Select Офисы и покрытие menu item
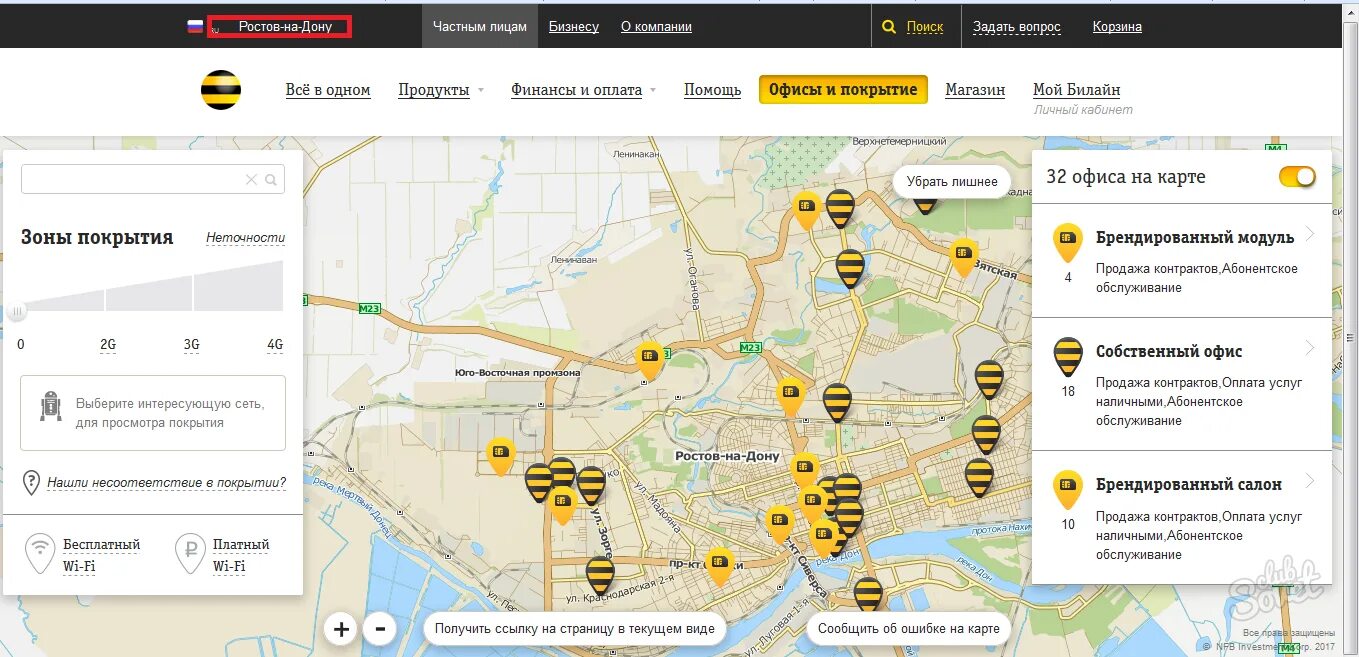1359x657 pixels. click(843, 90)
